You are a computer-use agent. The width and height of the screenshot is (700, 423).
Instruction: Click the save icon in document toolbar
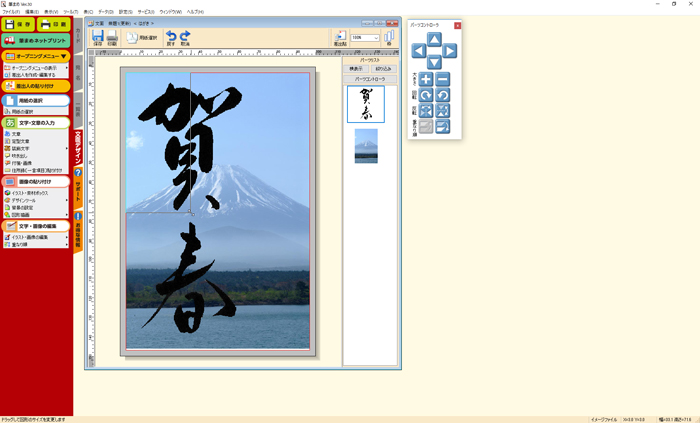[x=98, y=38]
